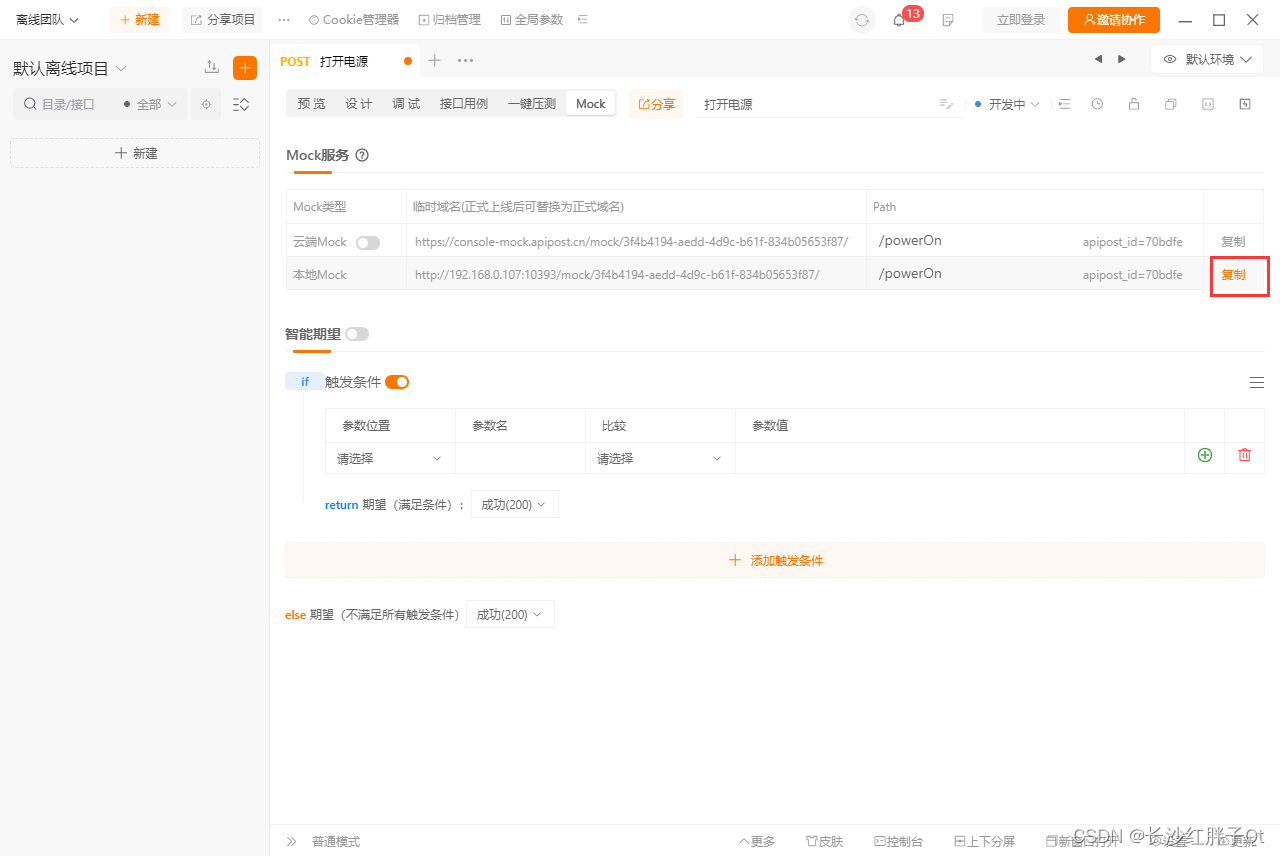The image size is (1280, 856).
Task: Go to next tab with right arrow
Action: tap(1122, 60)
